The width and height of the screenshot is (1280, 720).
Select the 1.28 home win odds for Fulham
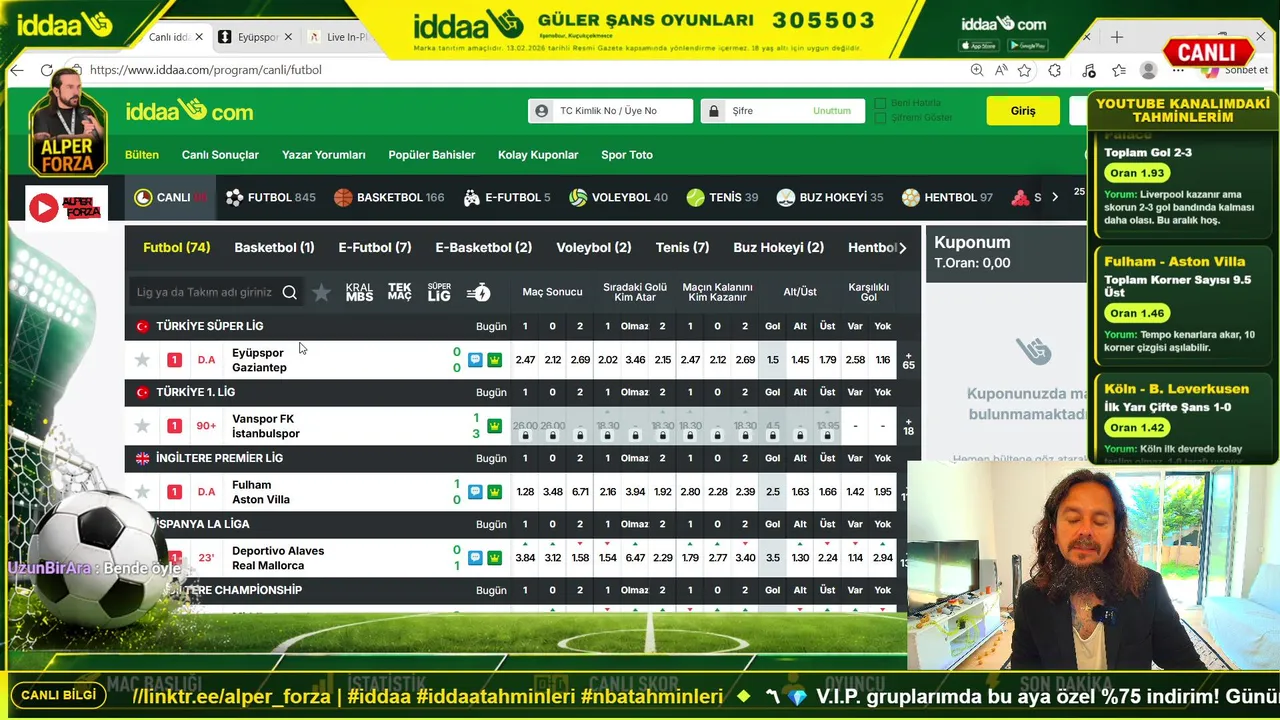click(525, 492)
